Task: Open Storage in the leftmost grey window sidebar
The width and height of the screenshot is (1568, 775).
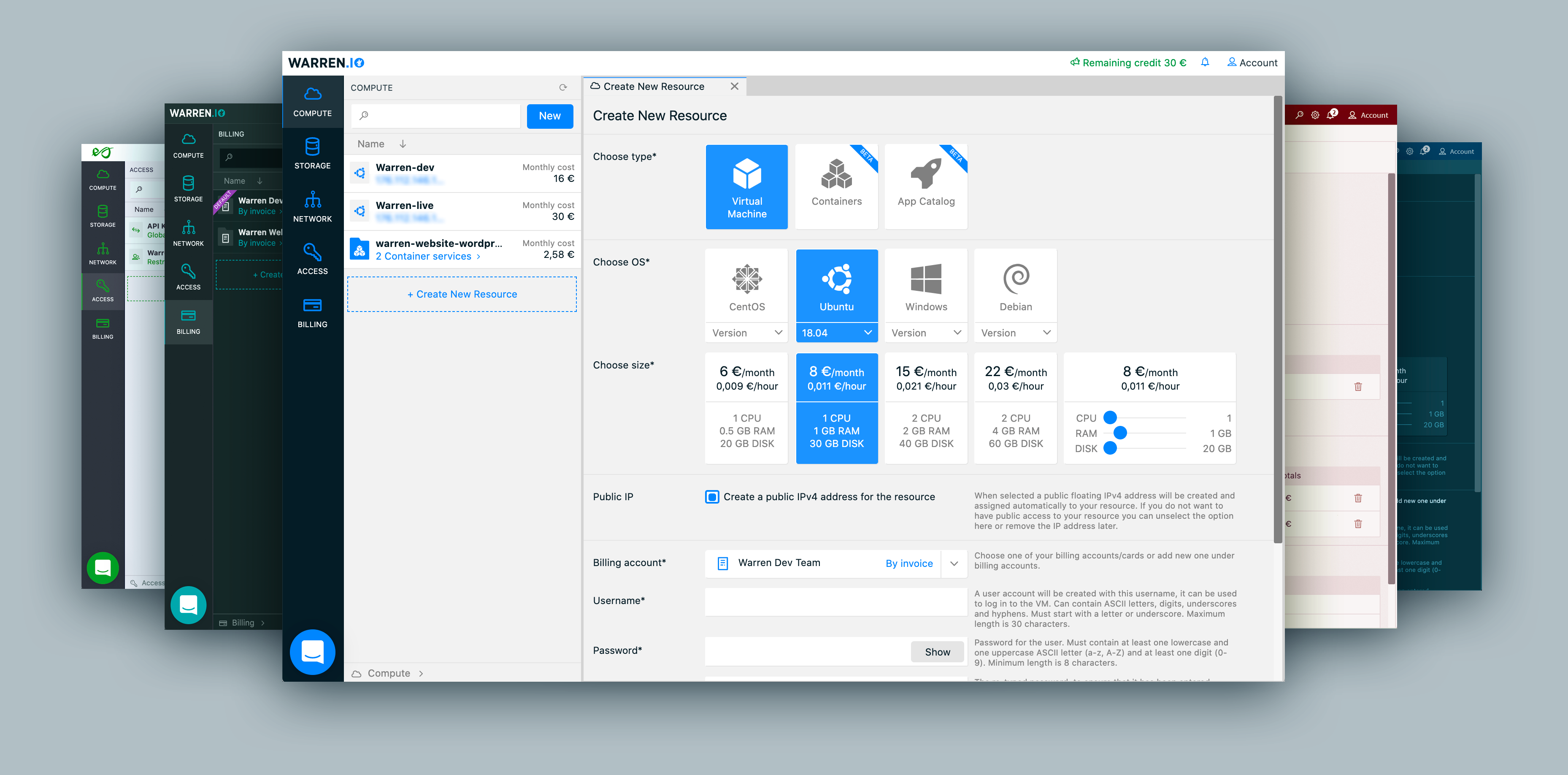Action: point(102,216)
